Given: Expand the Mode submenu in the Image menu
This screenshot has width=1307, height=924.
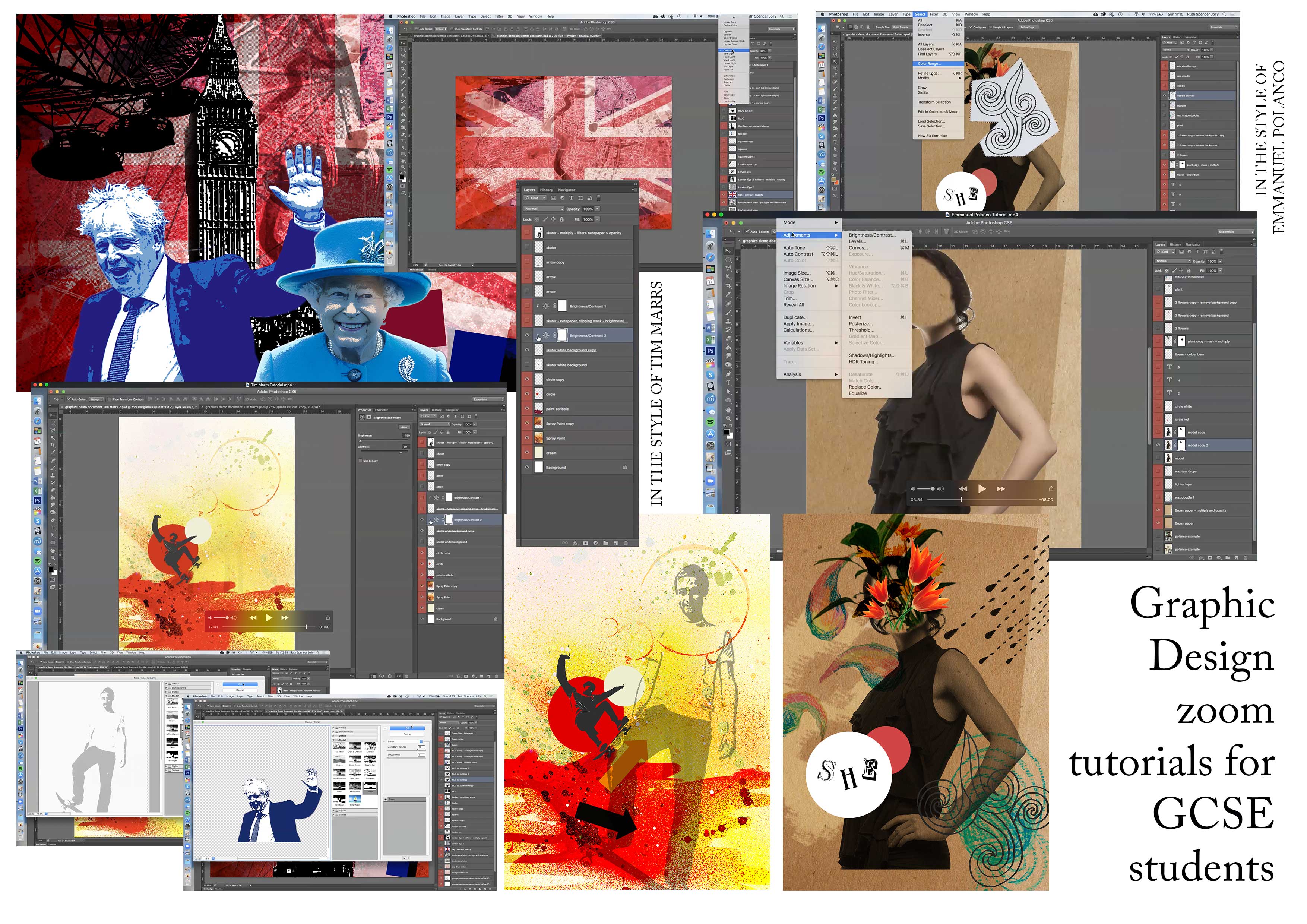Looking at the screenshot, I should tap(810, 222).
